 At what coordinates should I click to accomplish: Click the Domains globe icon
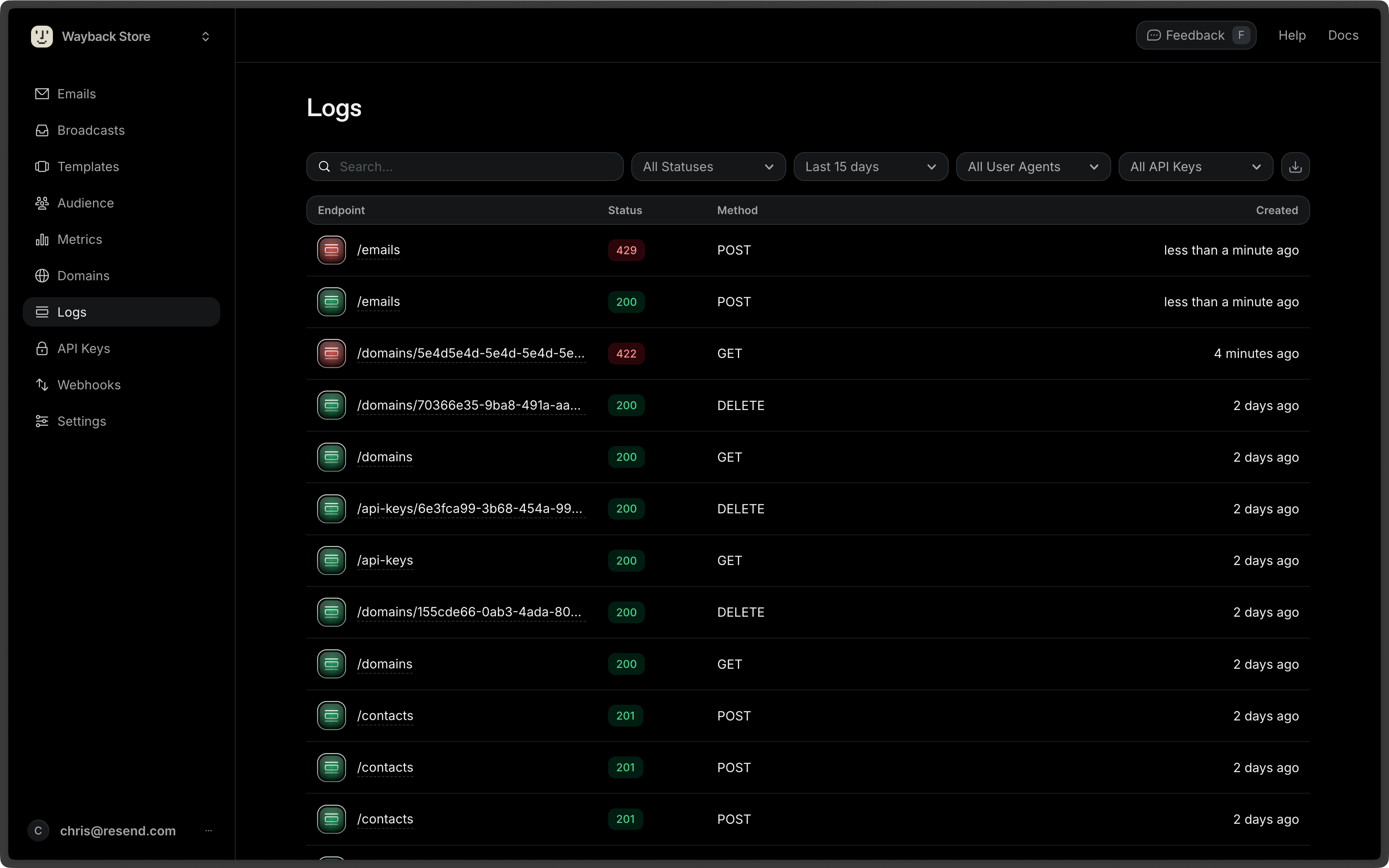(42, 276)
